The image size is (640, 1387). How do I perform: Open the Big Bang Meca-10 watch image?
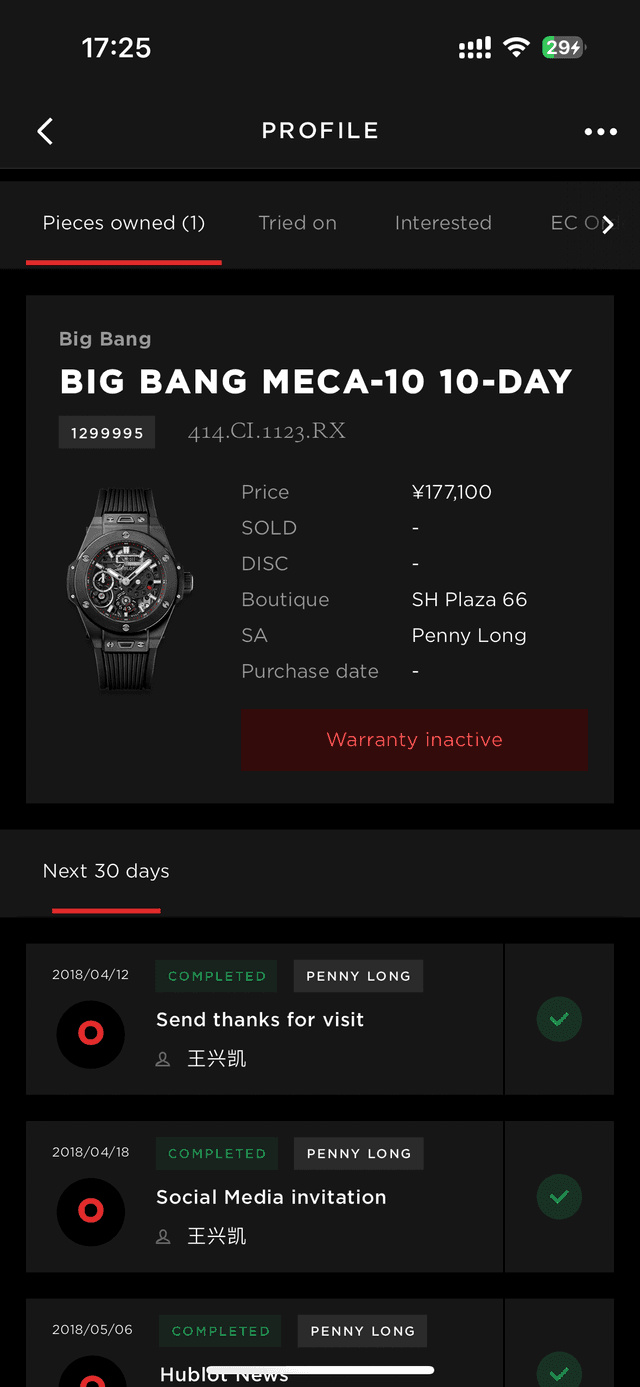pos(129,589)
